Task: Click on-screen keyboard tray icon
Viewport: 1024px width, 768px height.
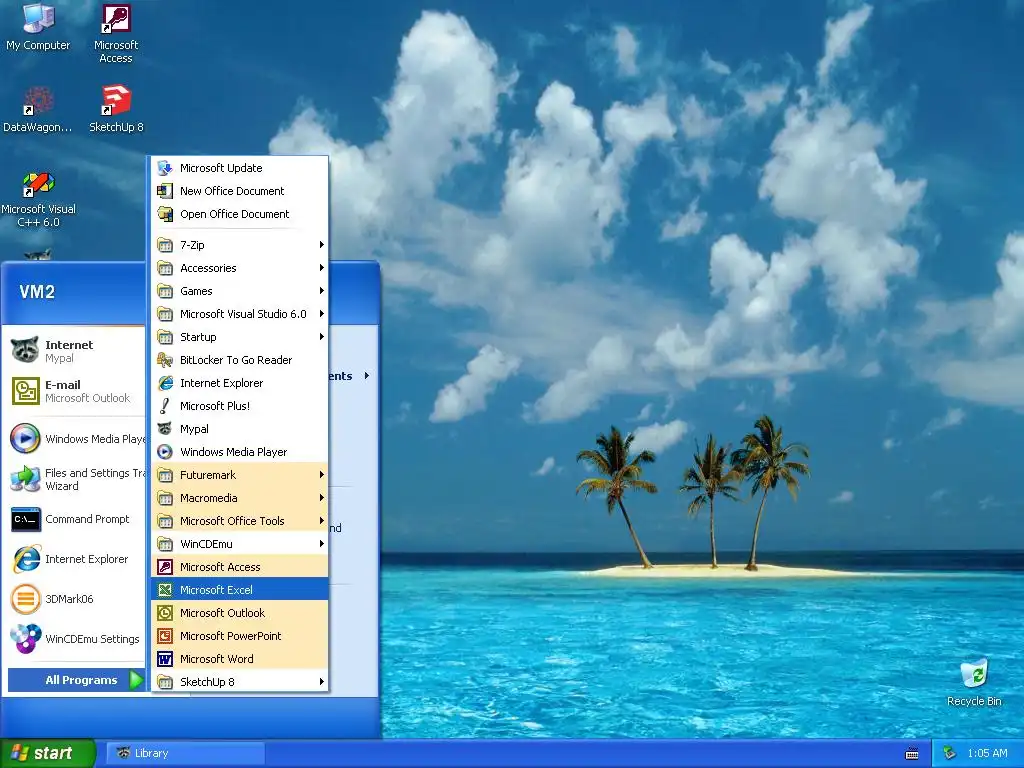Action: (912, 754)
